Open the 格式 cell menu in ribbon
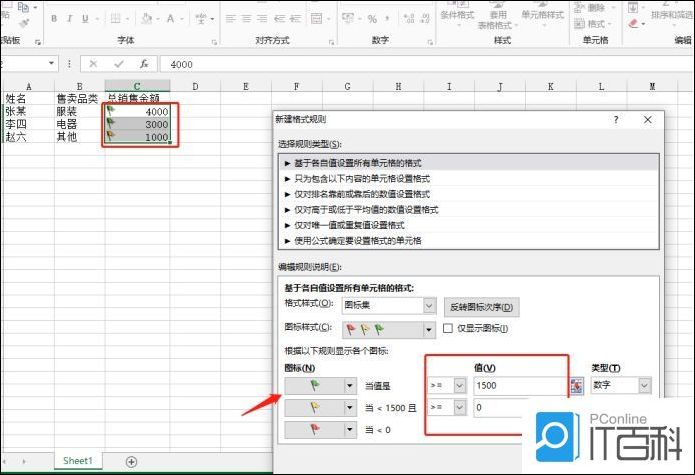 tap(593, 23)
